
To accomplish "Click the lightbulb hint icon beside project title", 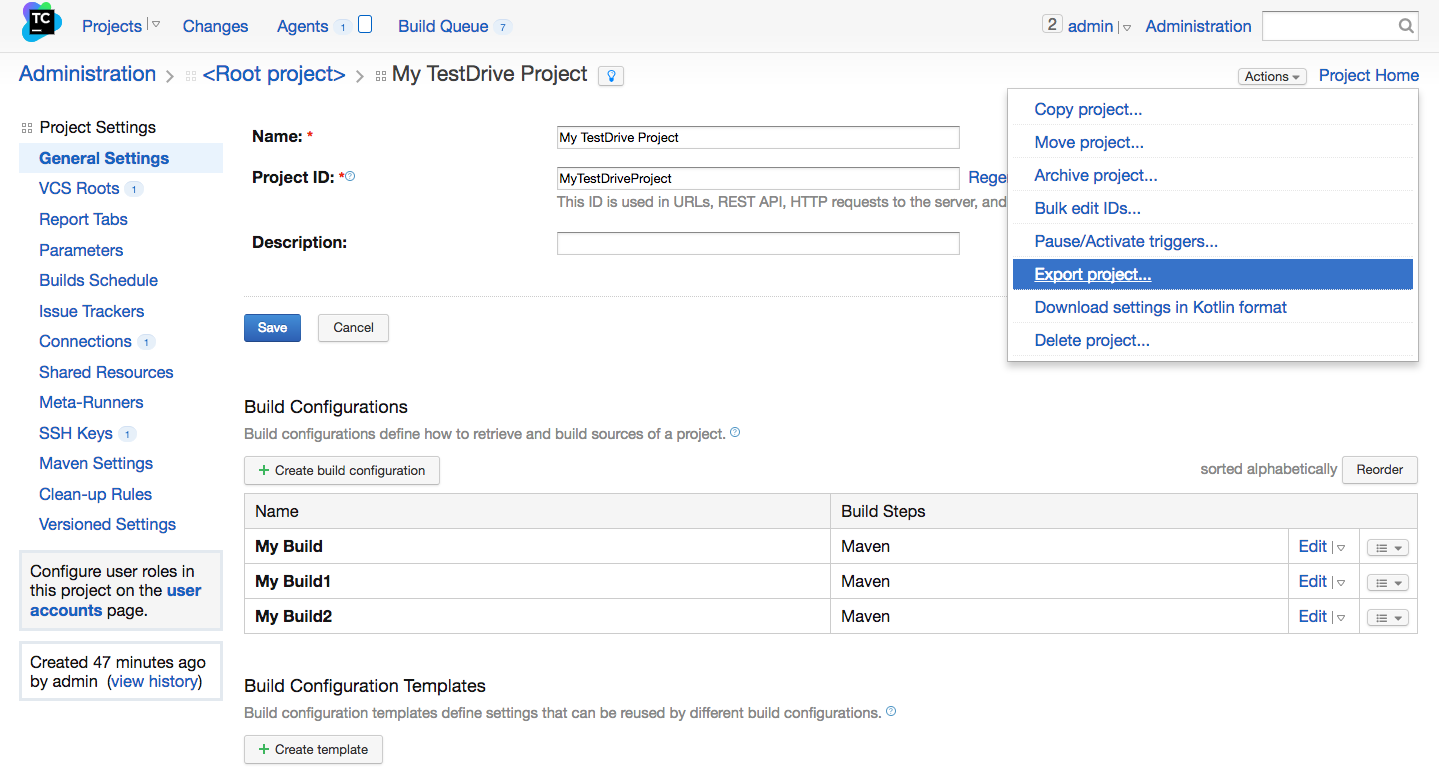I will (x=611, y=76).
